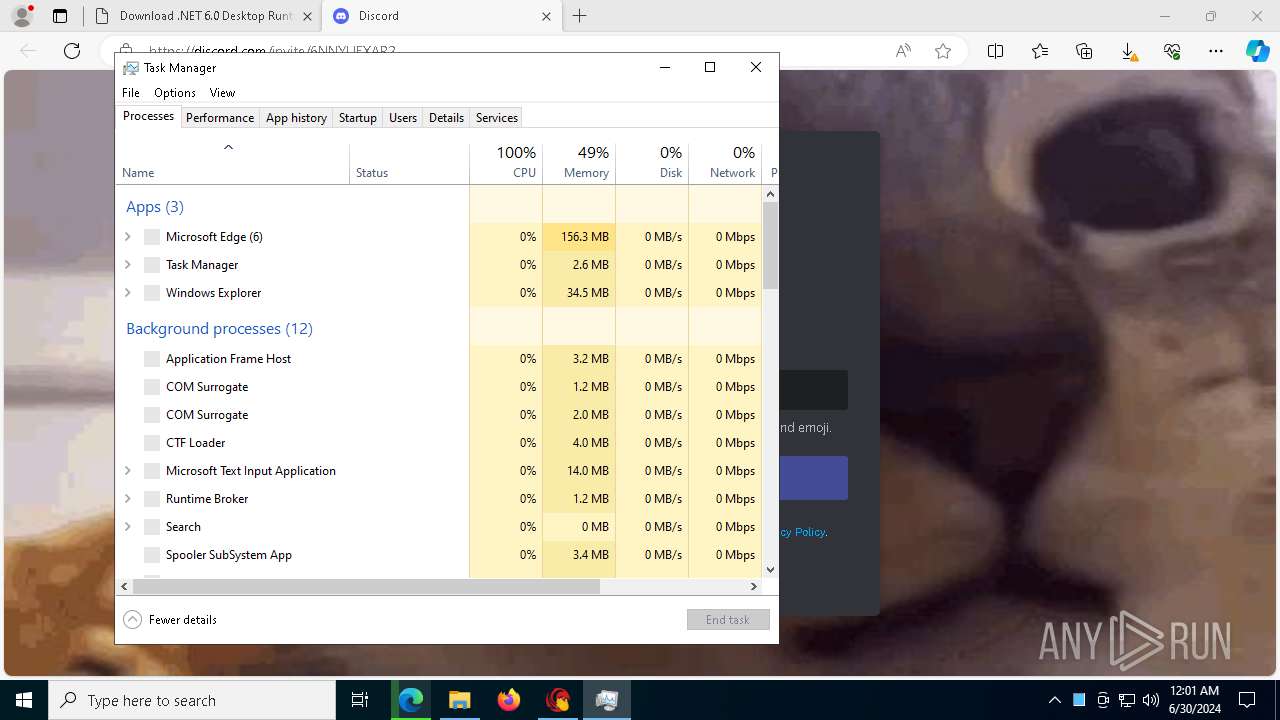
Task: Collapse Task Manager with Fewer details
Action: [x=170, y=620]
